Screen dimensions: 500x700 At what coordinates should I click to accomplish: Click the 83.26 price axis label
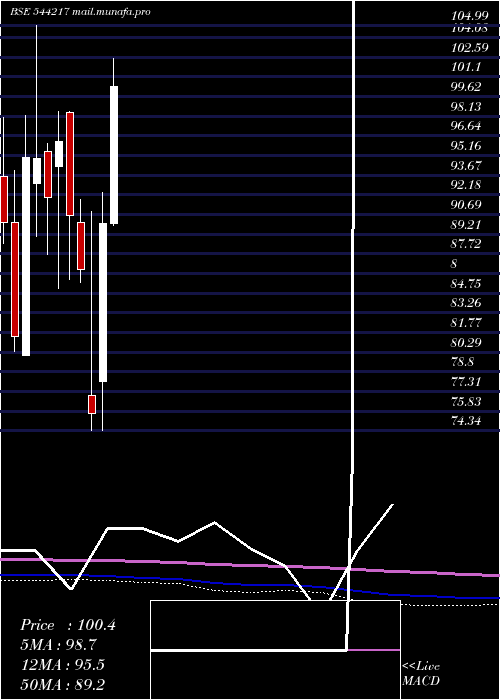pyautogui.click(x=466, y=303)
